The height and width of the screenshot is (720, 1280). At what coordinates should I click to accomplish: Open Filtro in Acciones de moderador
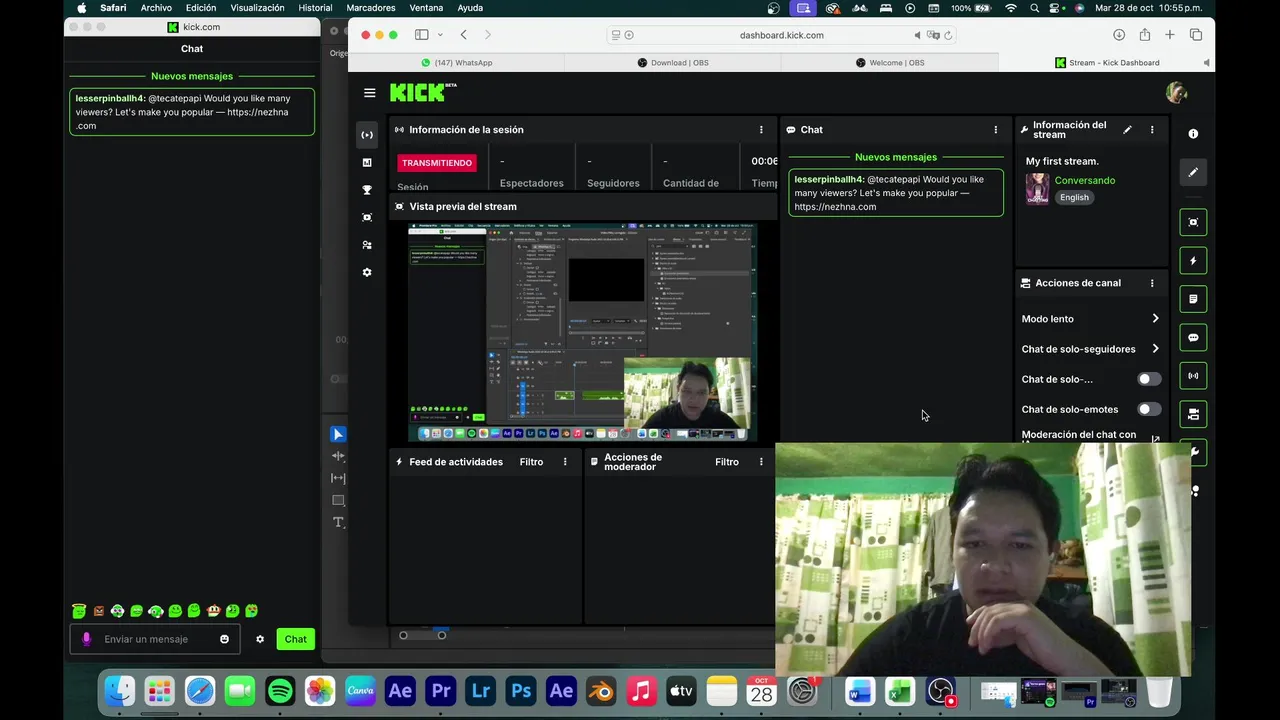[x=727, y=462]
